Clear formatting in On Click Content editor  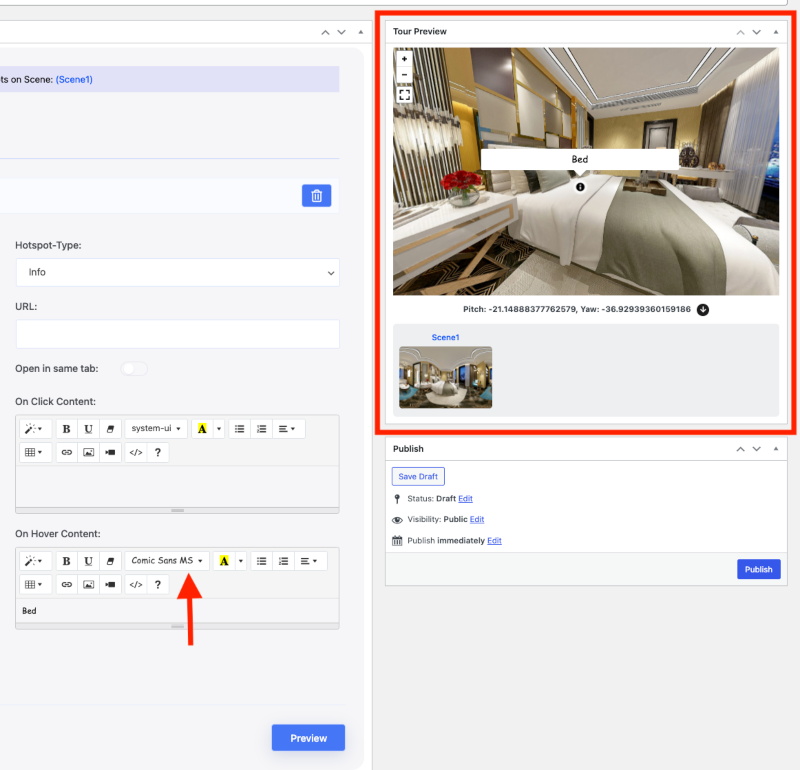(x=110, y=429)
